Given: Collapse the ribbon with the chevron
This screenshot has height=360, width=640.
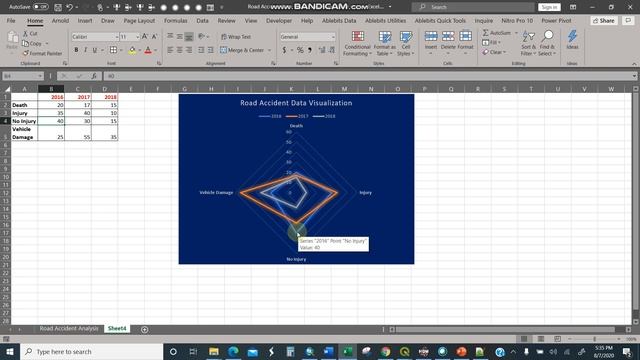Looking at the screenshot, I should (x=634, y=64).
